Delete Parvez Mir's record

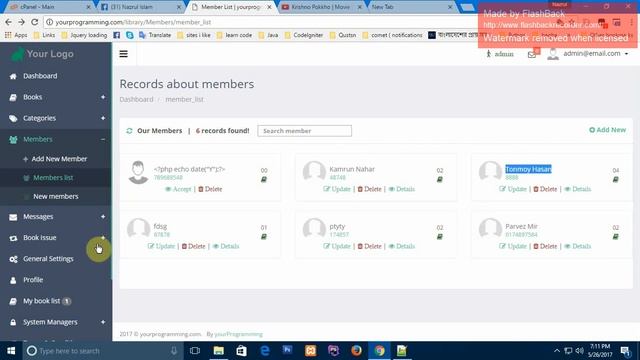point(545,246)
